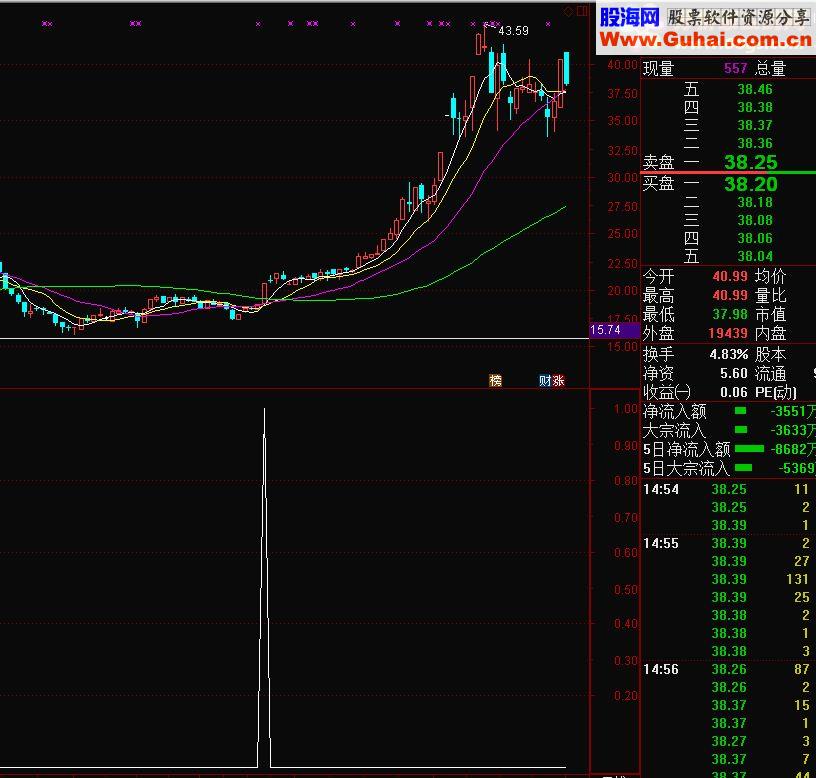Image resolution: width=816 pixels, height=778 pixels.
Task: Click the 流通 label
Action: (770, 373)
